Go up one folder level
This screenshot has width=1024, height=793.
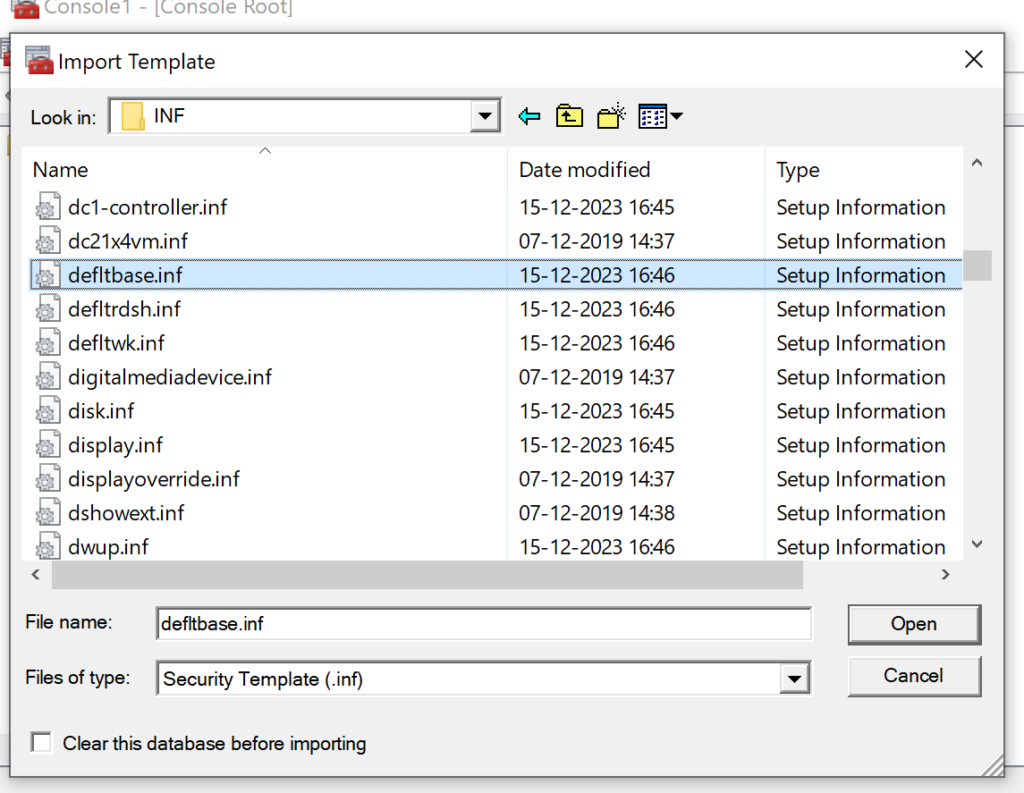click(x=569, y=116)
